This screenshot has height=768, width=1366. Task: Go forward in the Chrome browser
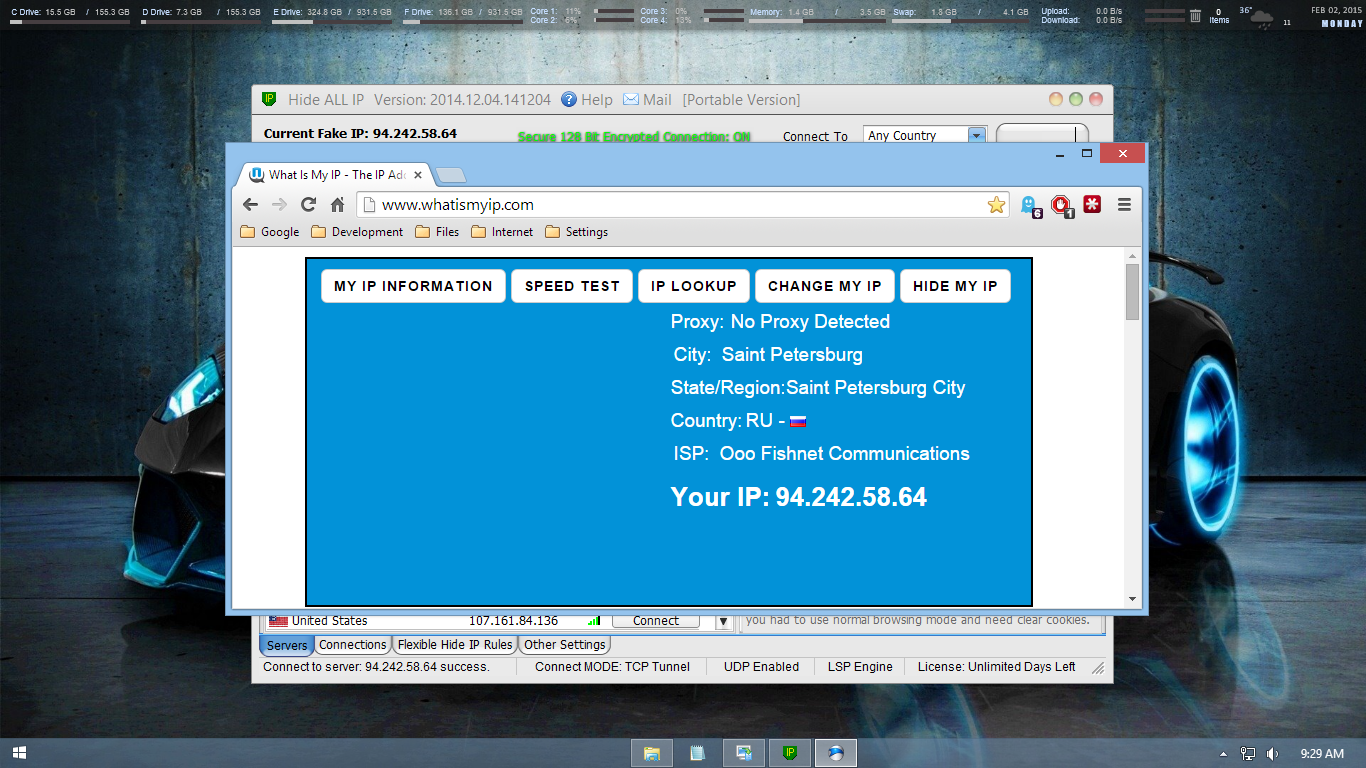point(279,204)
